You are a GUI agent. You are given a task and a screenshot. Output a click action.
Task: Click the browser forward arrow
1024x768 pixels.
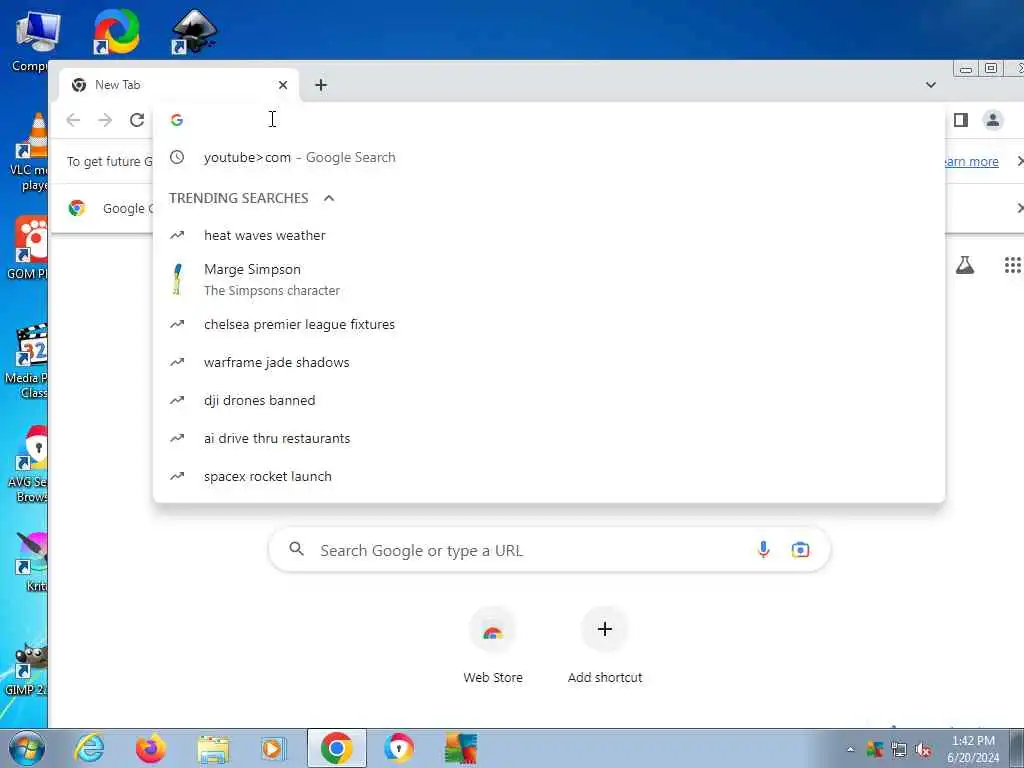(x=104, y=120)
